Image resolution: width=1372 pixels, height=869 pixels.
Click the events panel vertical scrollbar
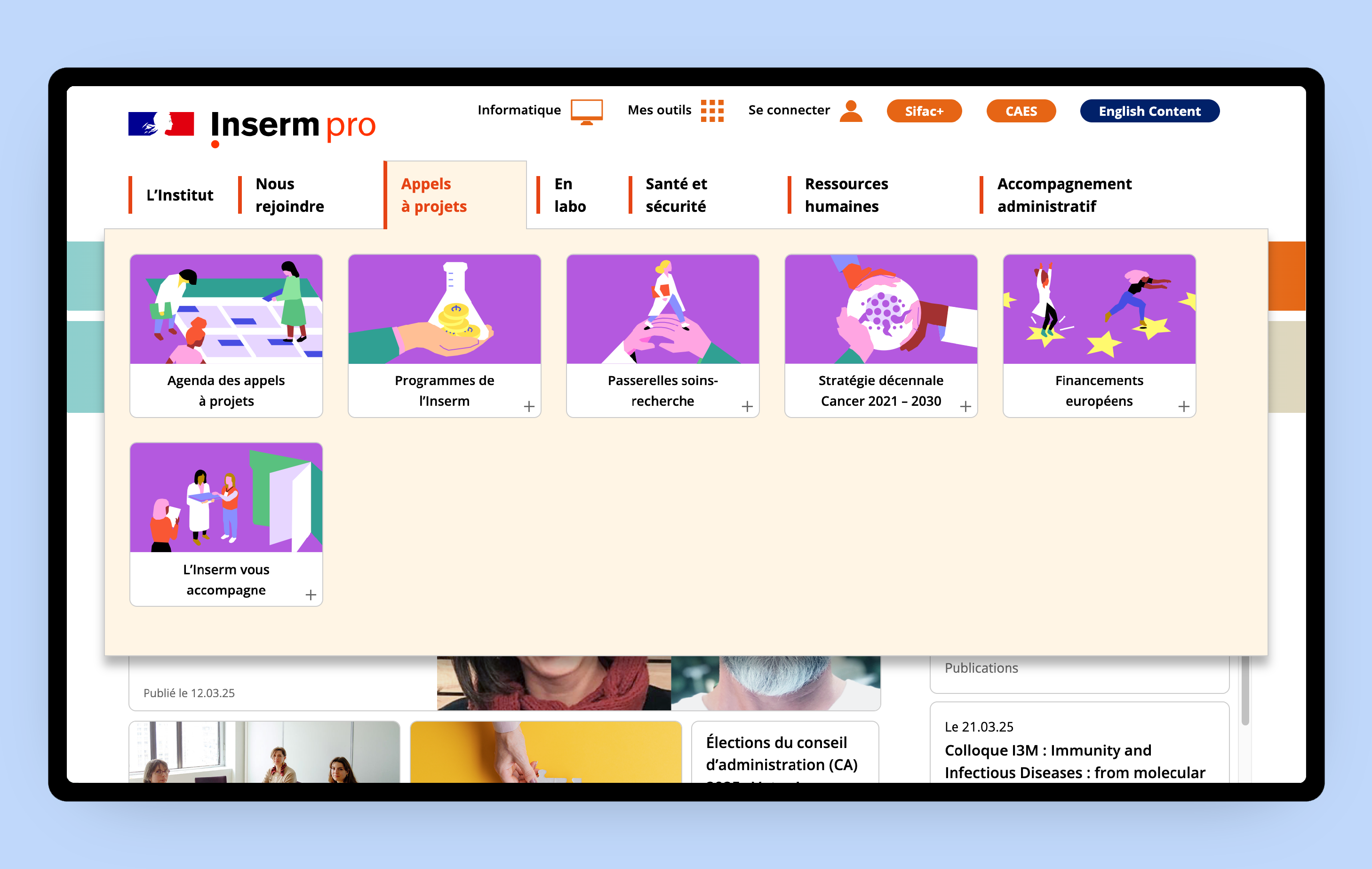tap(1245, 690)
